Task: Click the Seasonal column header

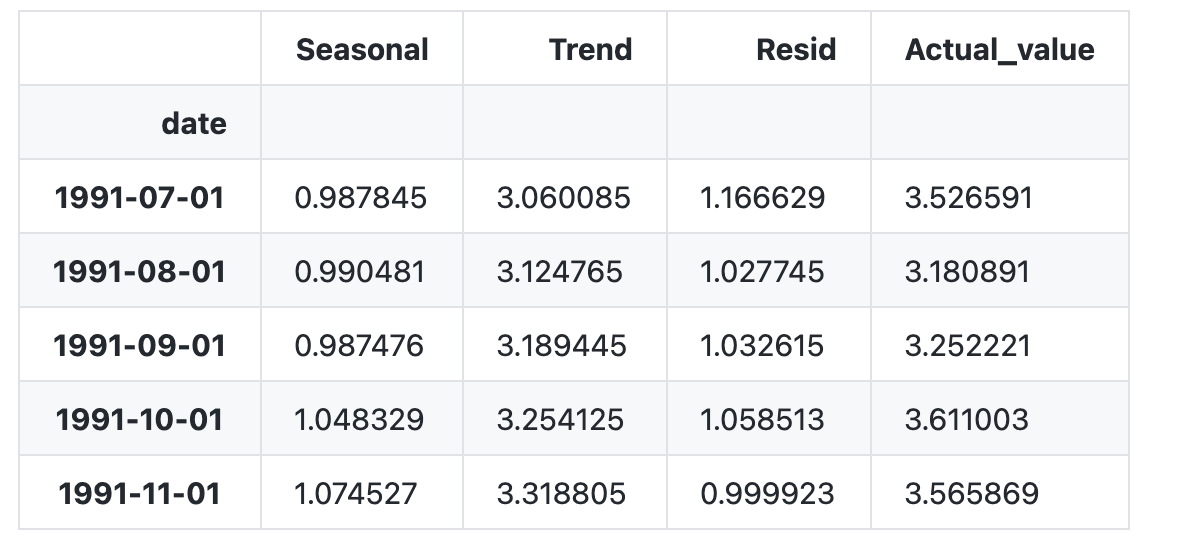Action: tap(362, 50)
